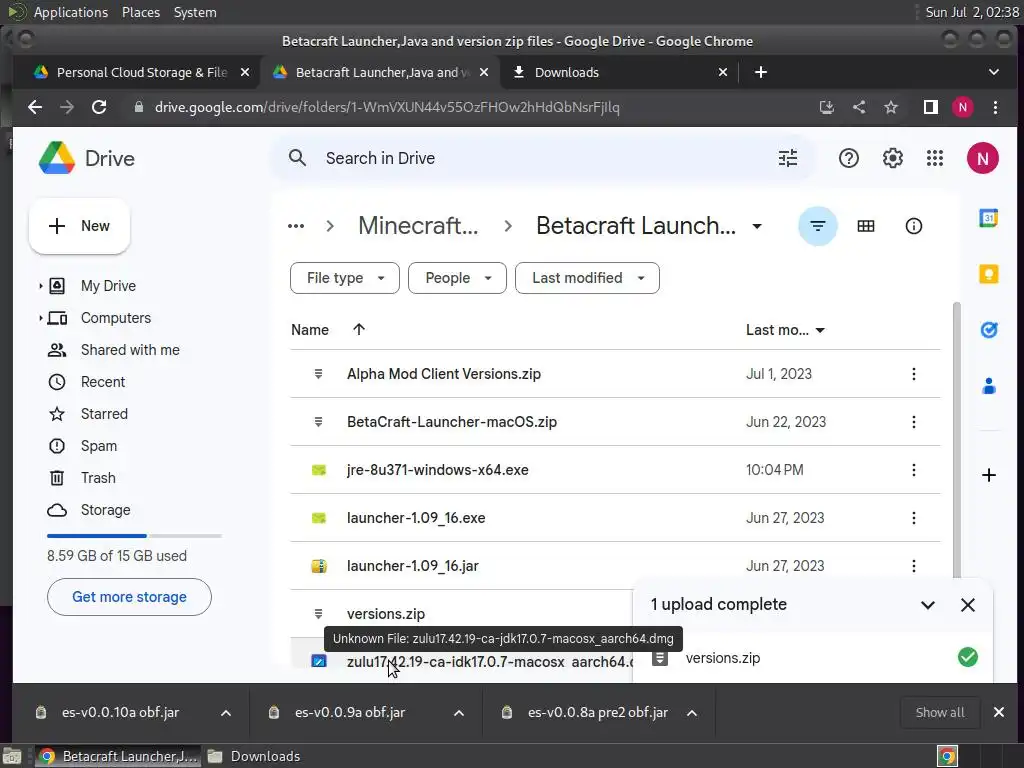
Task: Open es-v0.0.10a obf.jar download options
Action: click(226, 712)
